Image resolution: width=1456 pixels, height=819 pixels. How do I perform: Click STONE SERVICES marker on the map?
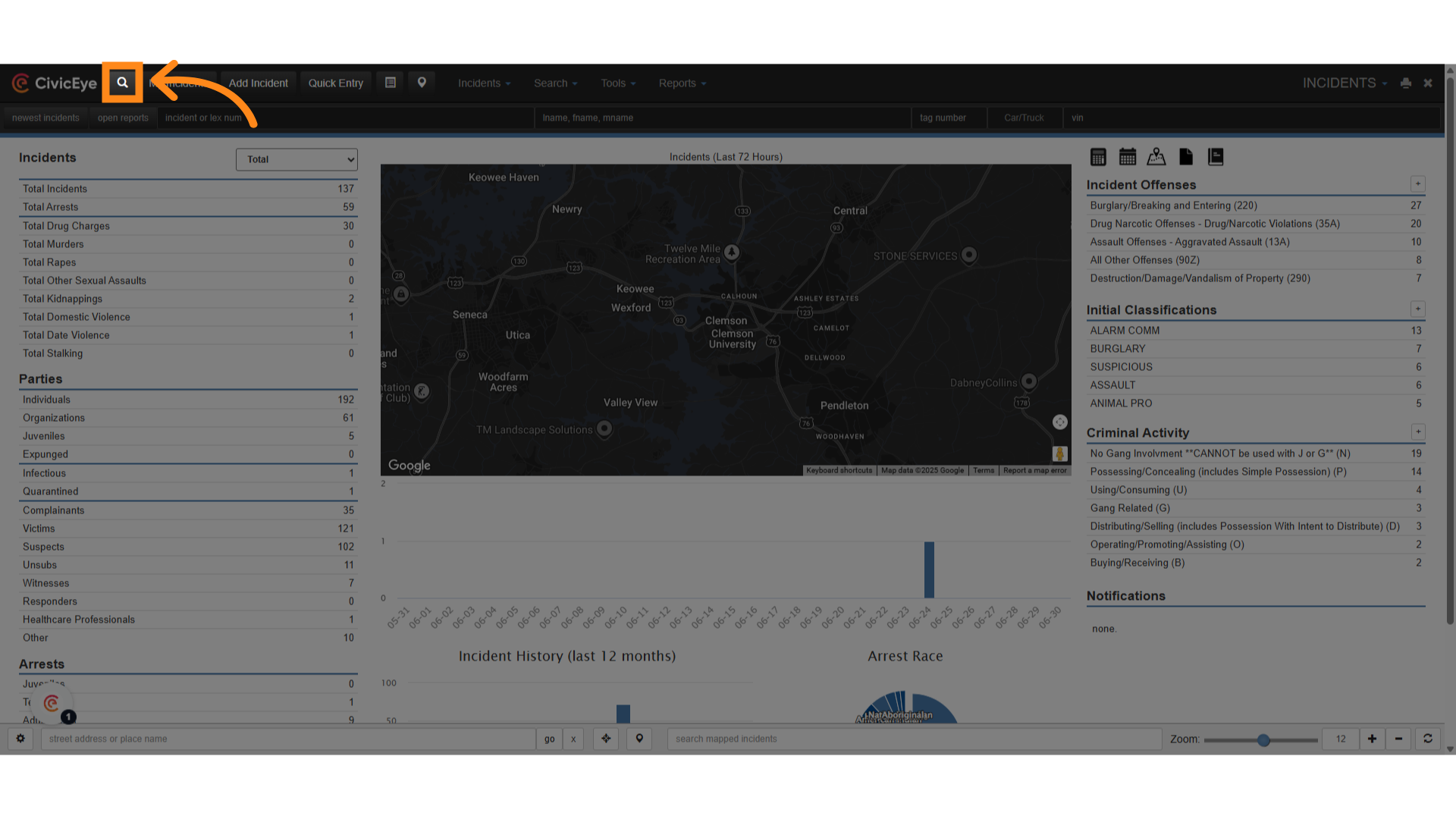(x=969, y=255)
